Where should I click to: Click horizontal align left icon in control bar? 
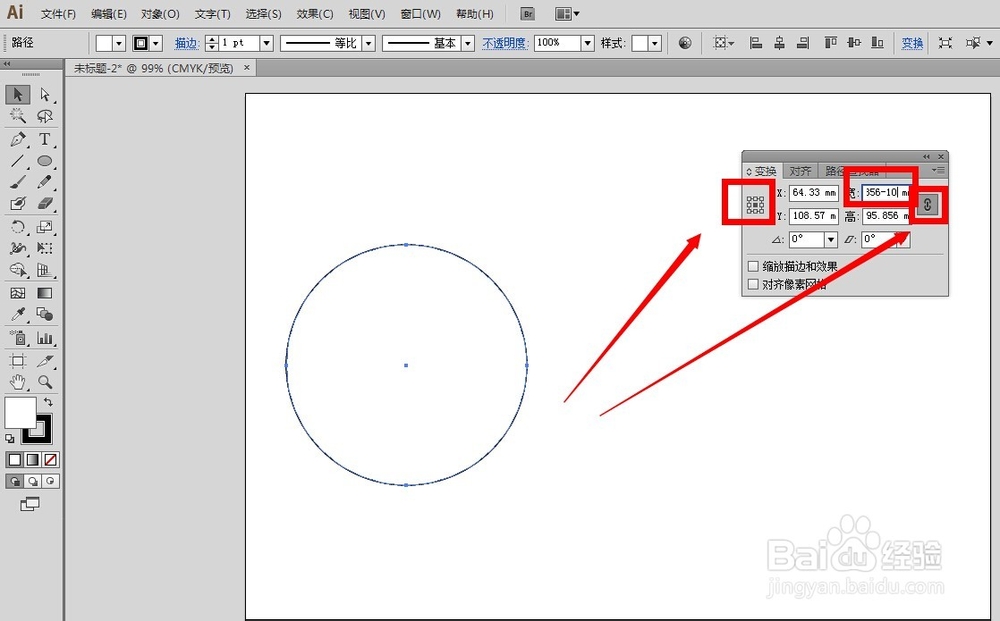756,43
